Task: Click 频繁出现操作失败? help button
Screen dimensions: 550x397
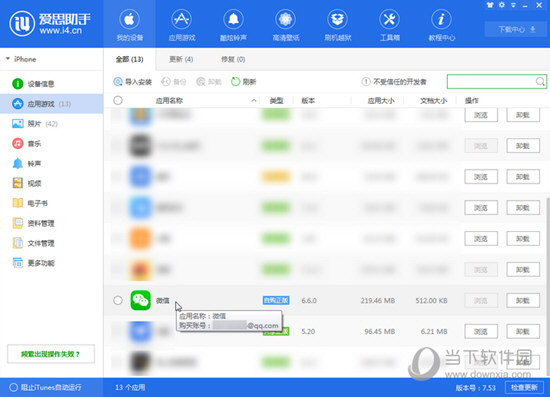Action: tap(51, 354)
